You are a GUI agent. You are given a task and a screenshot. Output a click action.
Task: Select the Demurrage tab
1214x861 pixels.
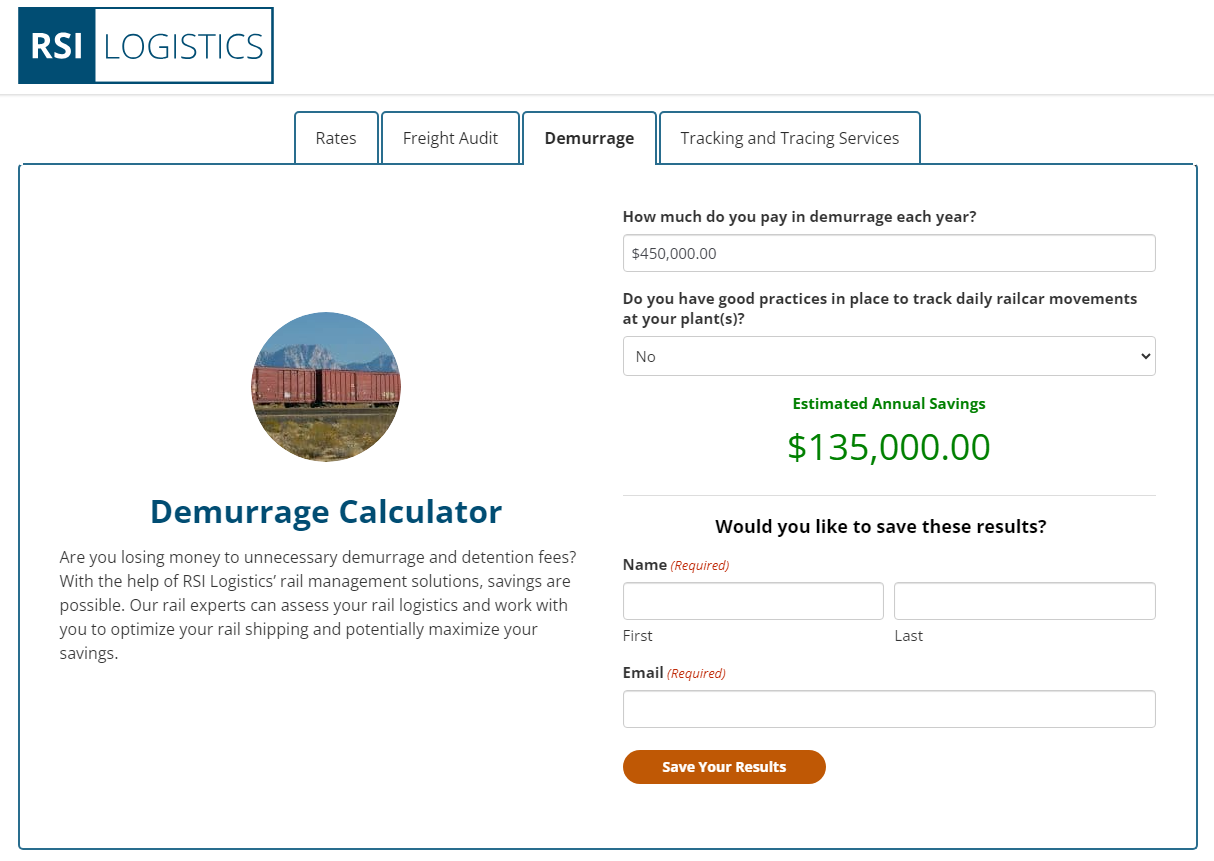coord(589,137)
